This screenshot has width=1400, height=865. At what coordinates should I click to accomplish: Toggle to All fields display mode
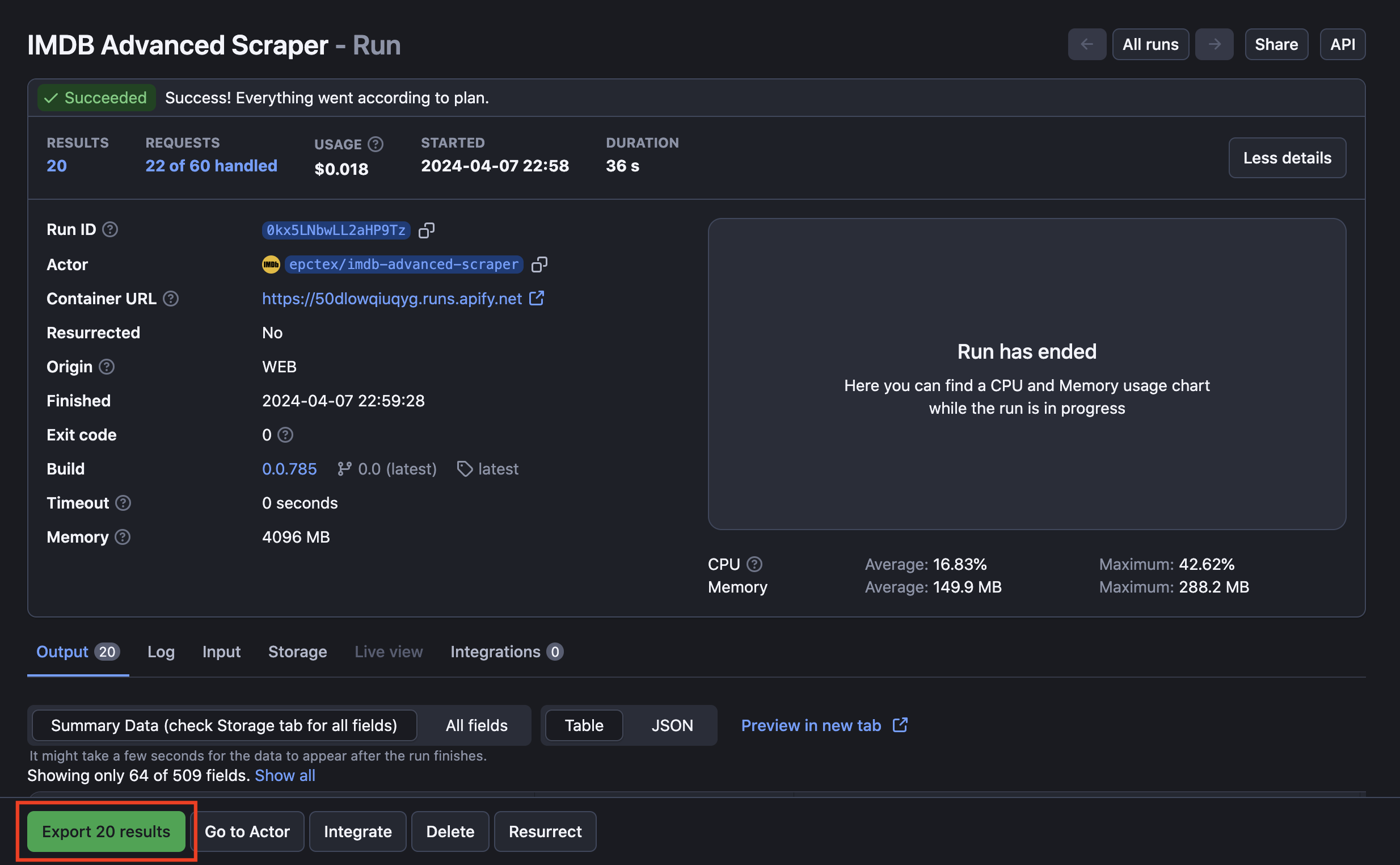click(x=477, y=725)
